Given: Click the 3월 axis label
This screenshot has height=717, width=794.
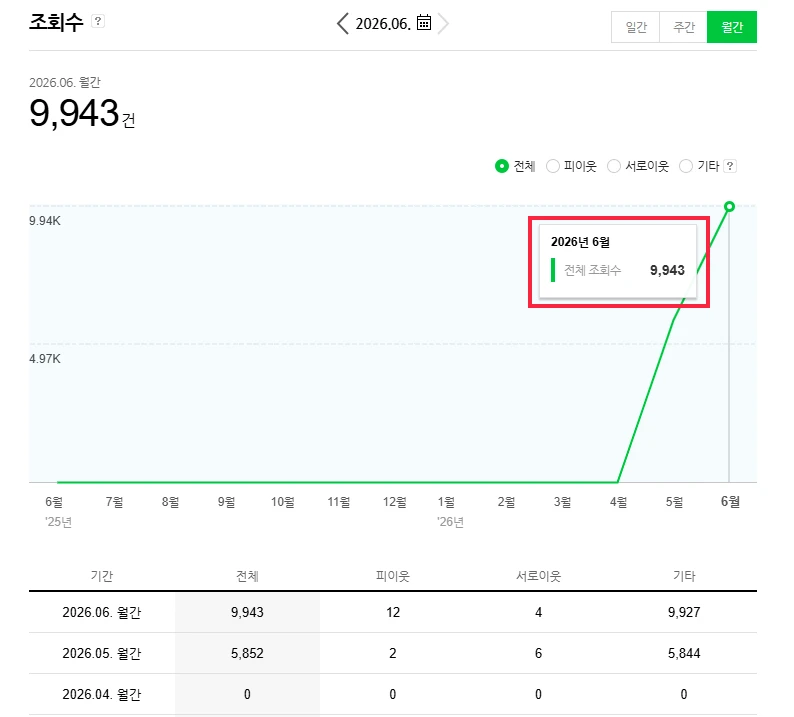Looking at the screenshot, I should click(562, 502).
